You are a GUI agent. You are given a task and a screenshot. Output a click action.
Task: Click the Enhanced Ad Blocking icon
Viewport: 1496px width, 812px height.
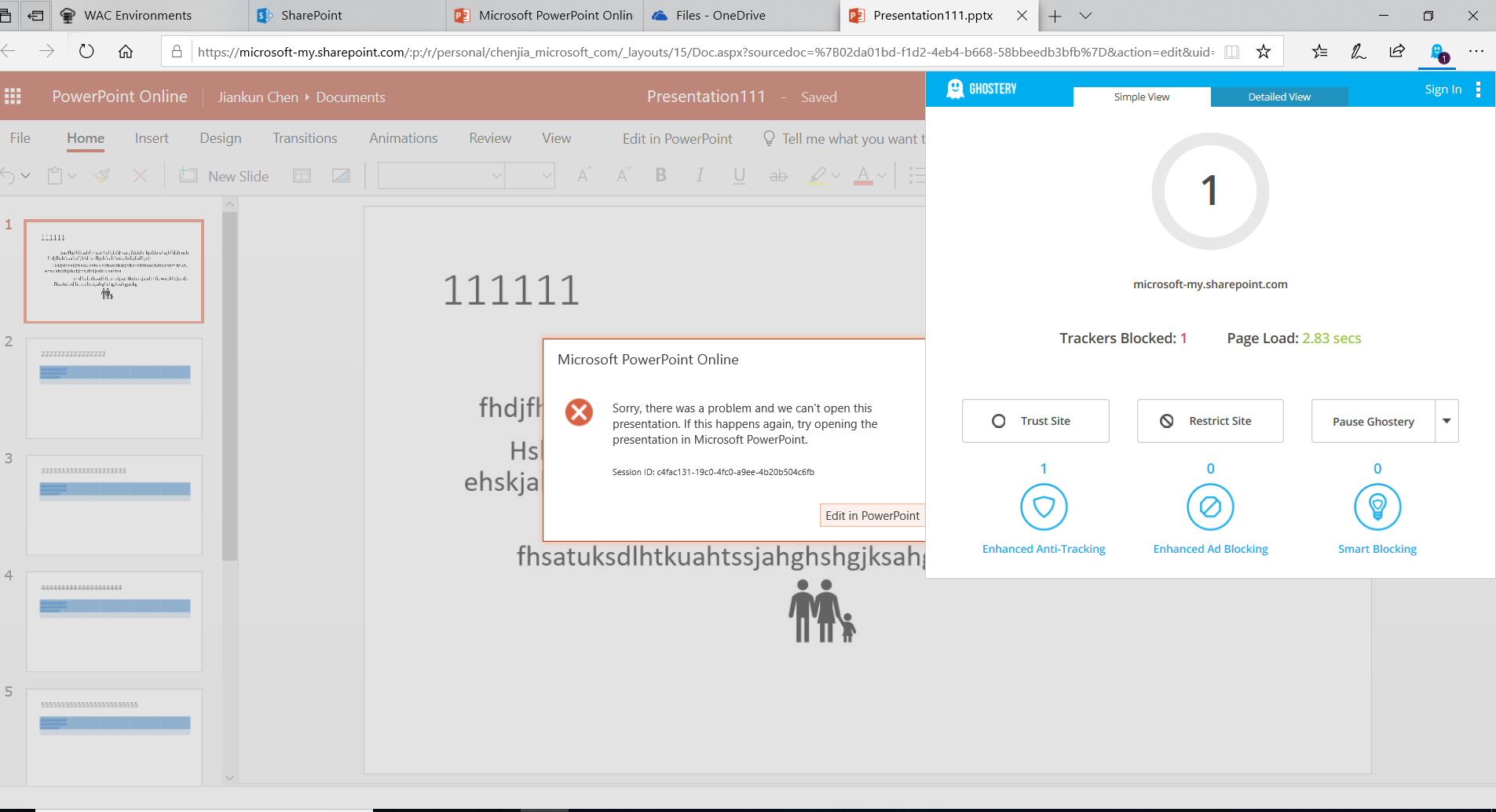click(x=1210, y=507)
